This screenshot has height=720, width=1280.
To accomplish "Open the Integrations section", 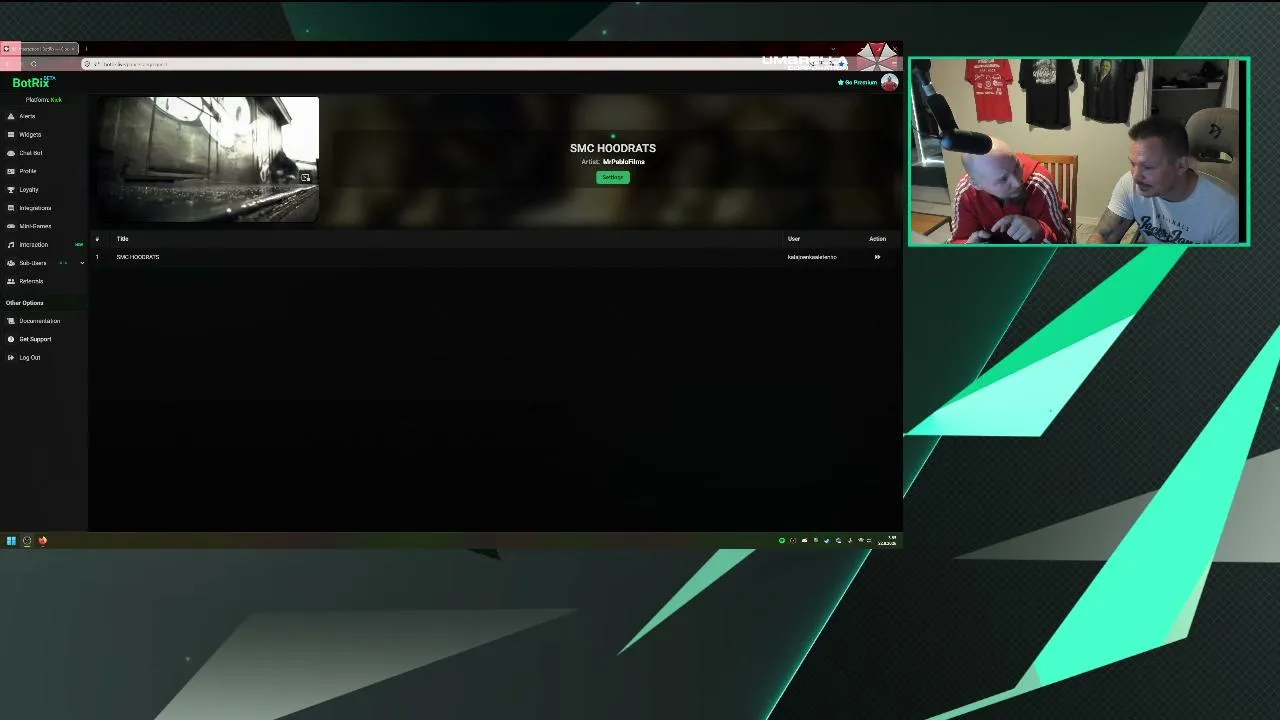I will point(35,208).
